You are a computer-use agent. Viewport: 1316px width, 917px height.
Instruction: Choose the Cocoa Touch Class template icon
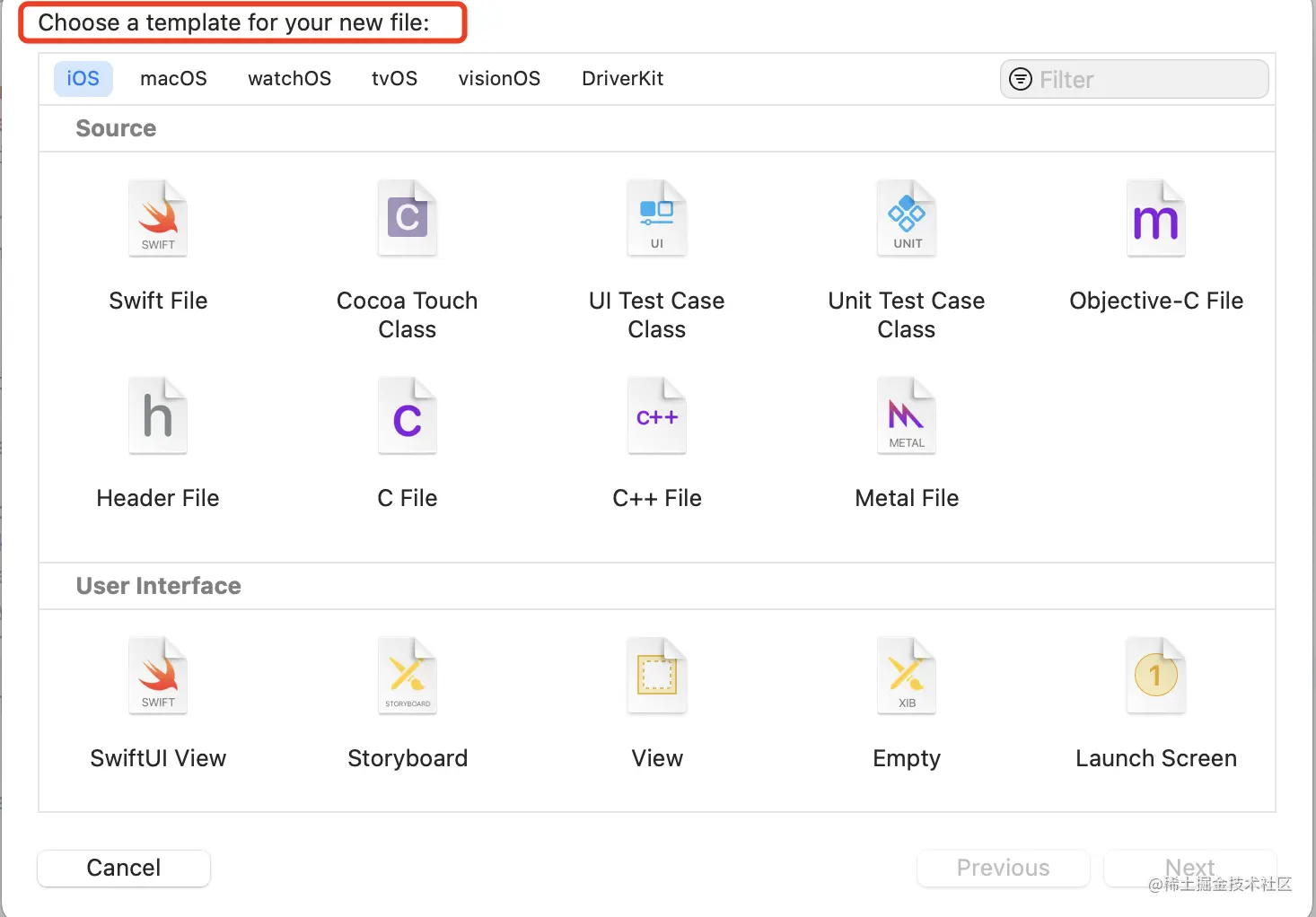click(408, 219)
